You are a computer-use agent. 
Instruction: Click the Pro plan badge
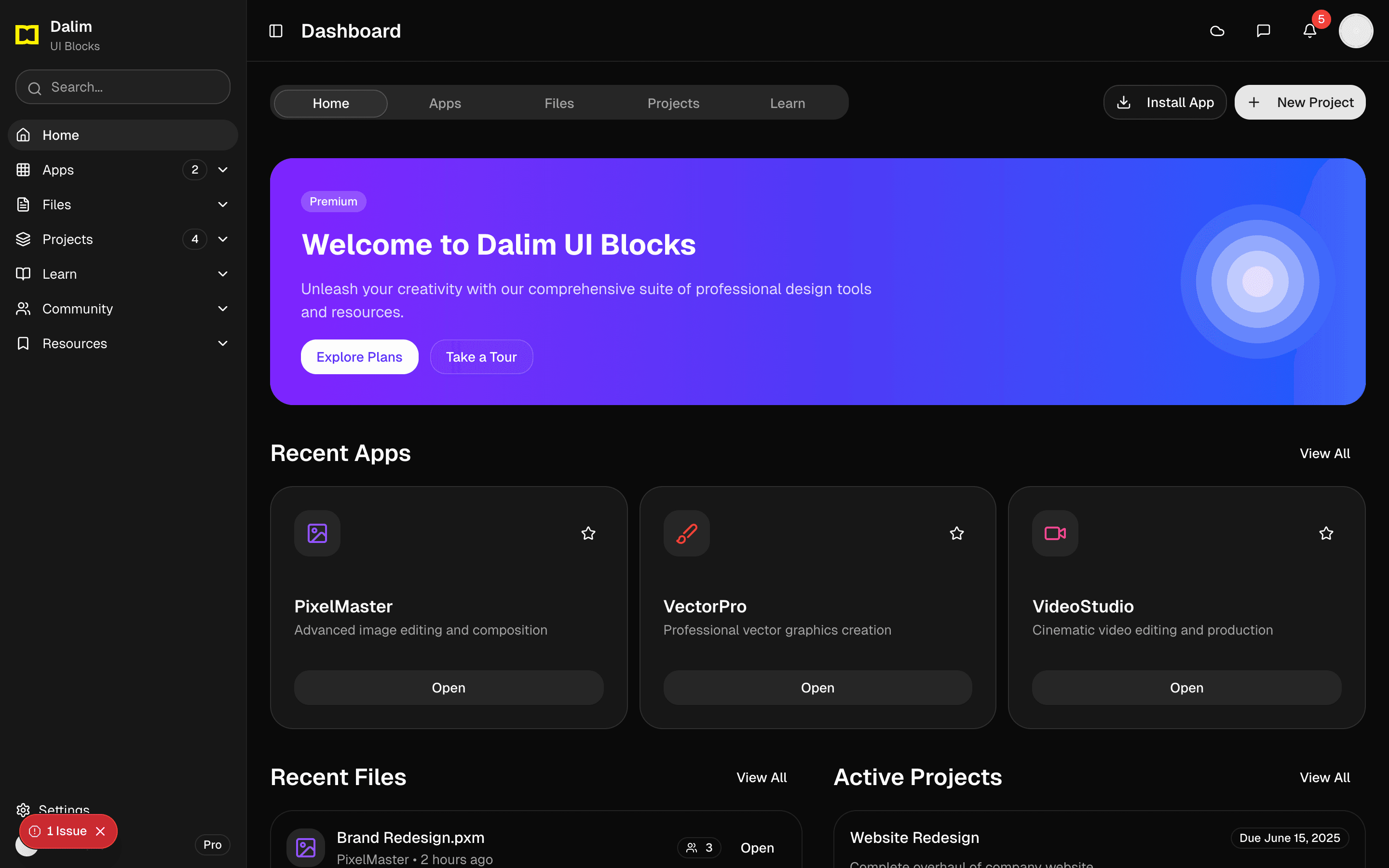click(212, 844)
